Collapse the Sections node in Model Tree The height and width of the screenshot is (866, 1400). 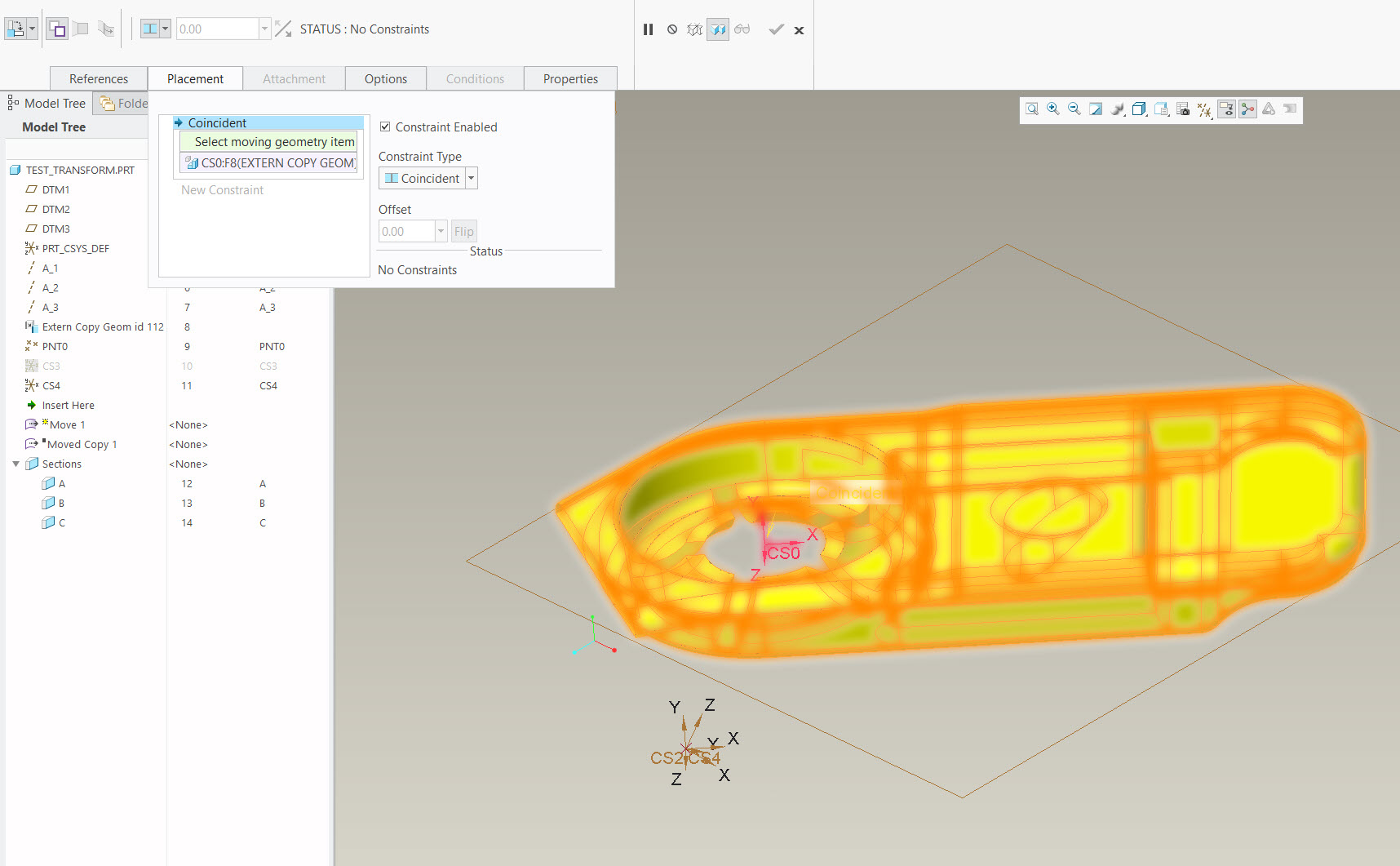[16, 464]
